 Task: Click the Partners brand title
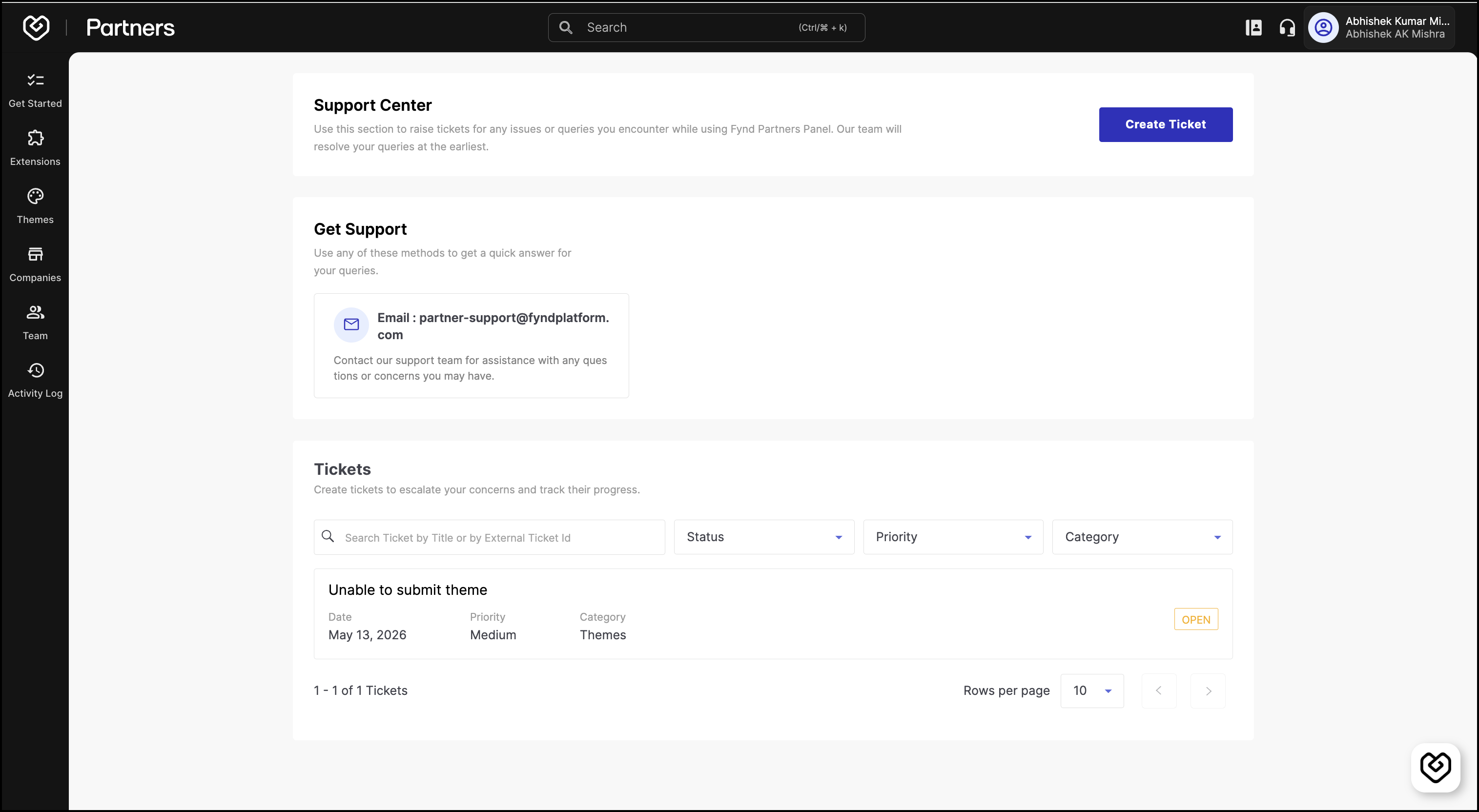tap(130, 27)
